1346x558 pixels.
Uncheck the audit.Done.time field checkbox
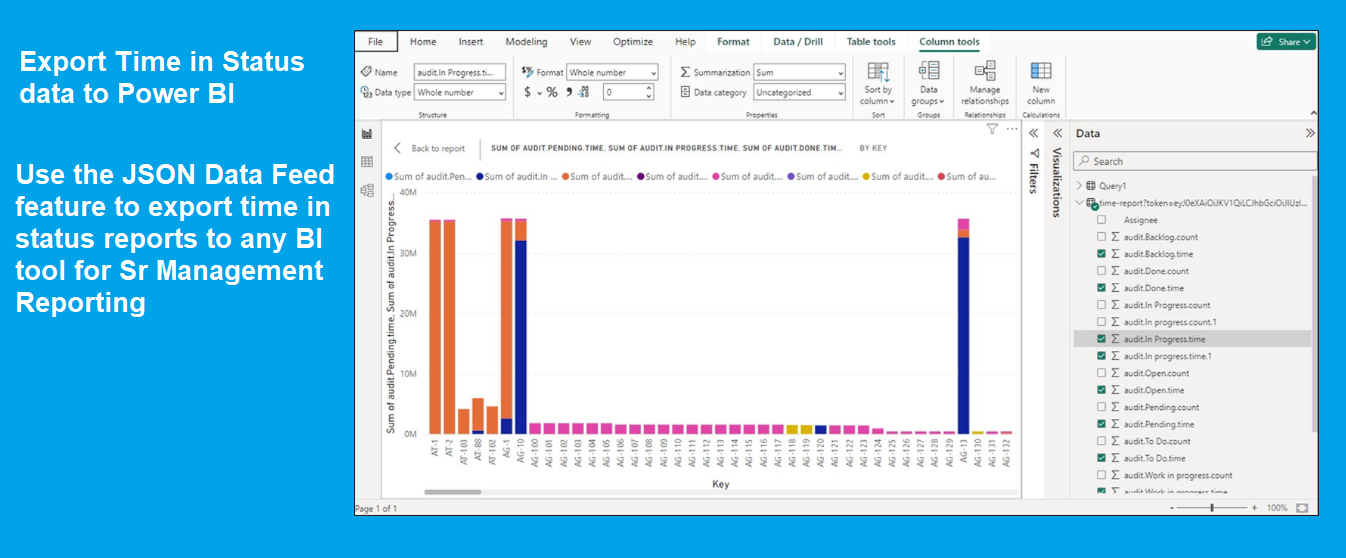[1101, 288]
